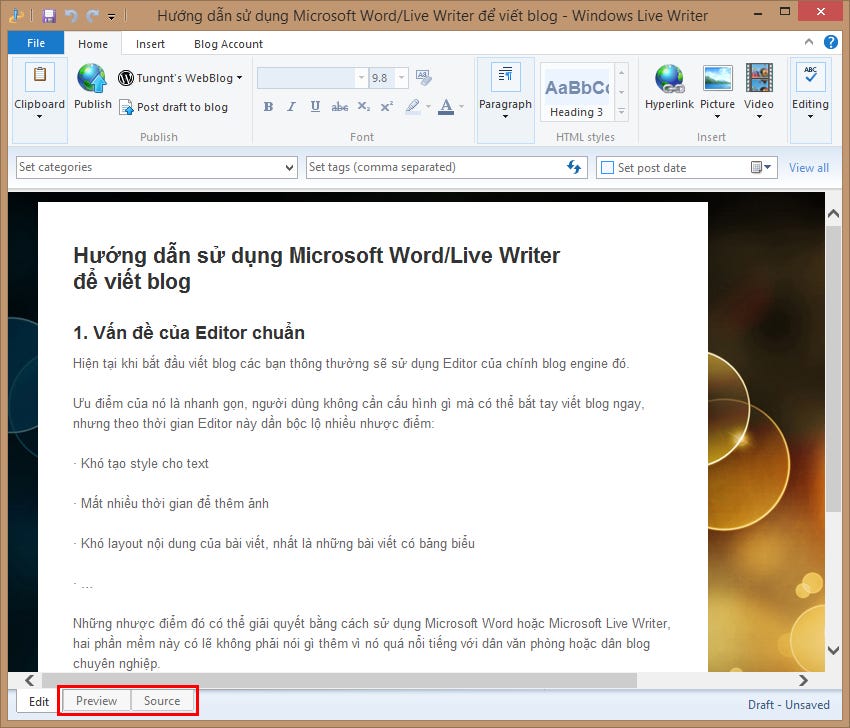Switch to the Insert ribbon tab
The width and height of the screenshot is (850, 728).
tap(150, 44)
